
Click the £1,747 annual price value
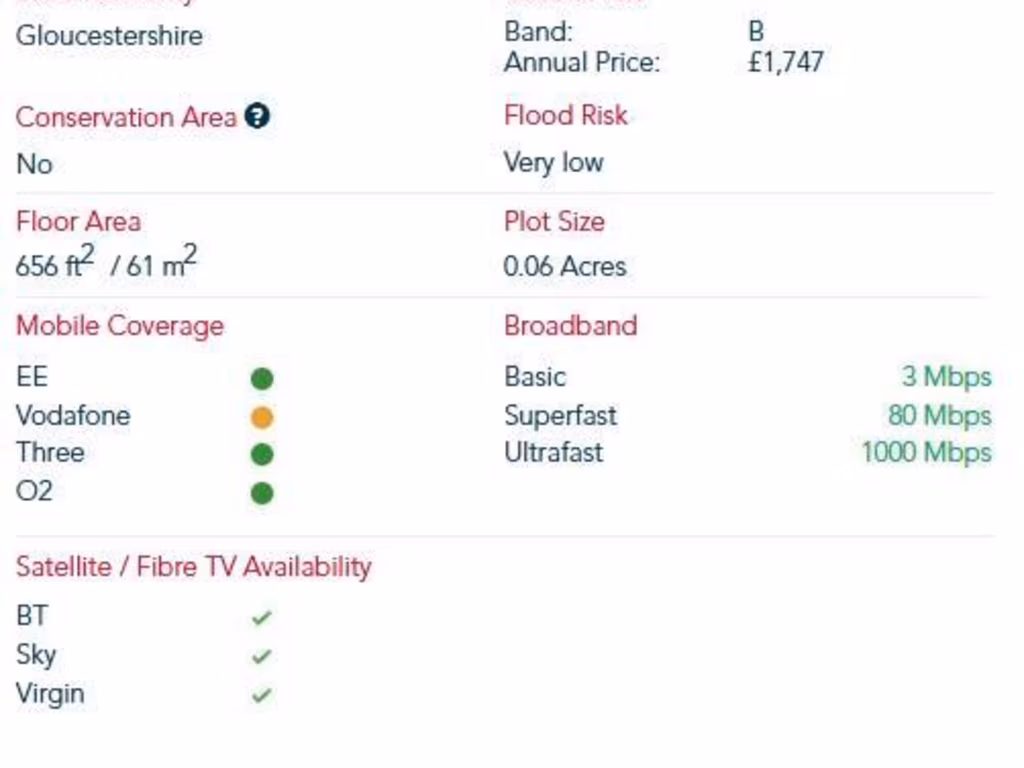coord(786,62)
